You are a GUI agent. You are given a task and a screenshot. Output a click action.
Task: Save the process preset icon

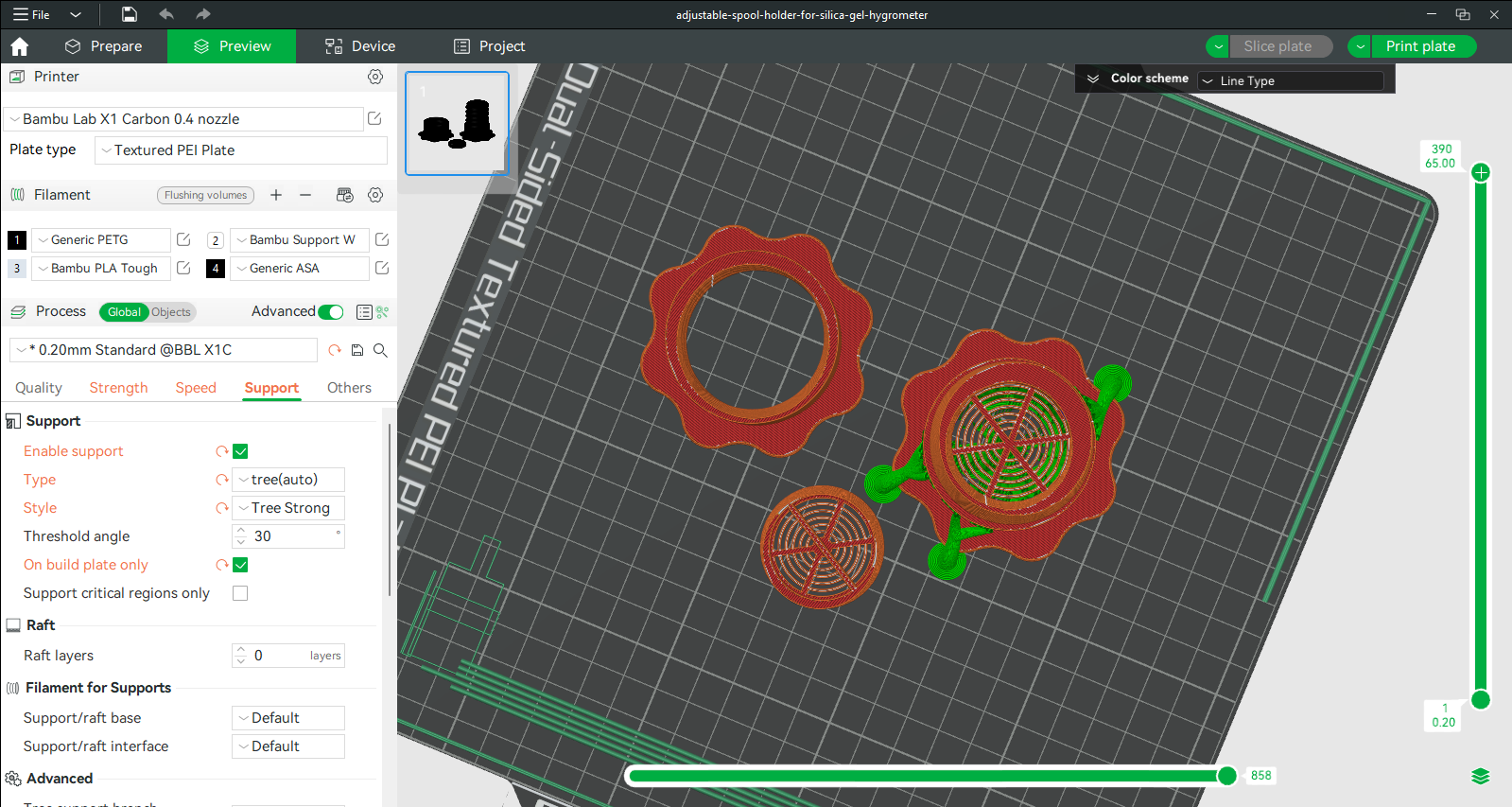point(357,350)
